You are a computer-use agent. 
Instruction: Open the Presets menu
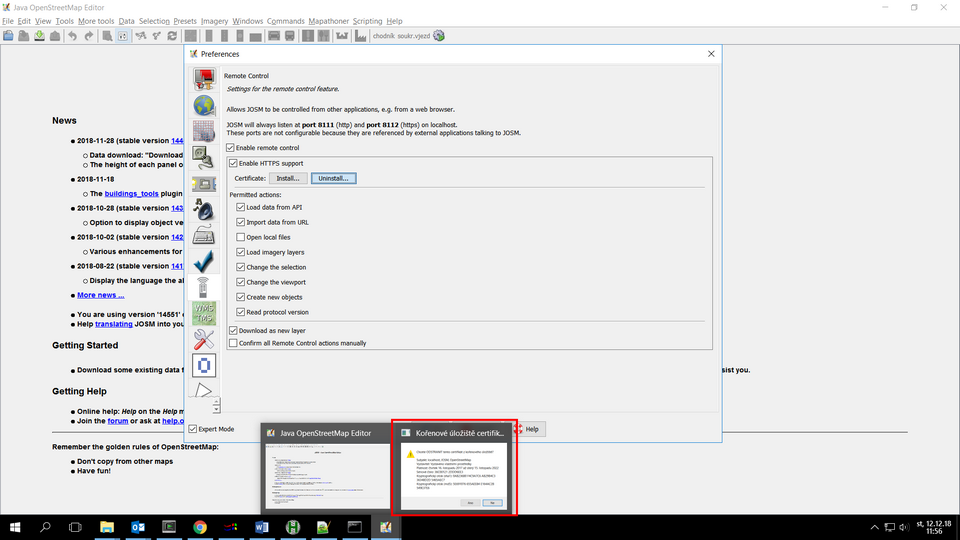(x=184, y=21)
